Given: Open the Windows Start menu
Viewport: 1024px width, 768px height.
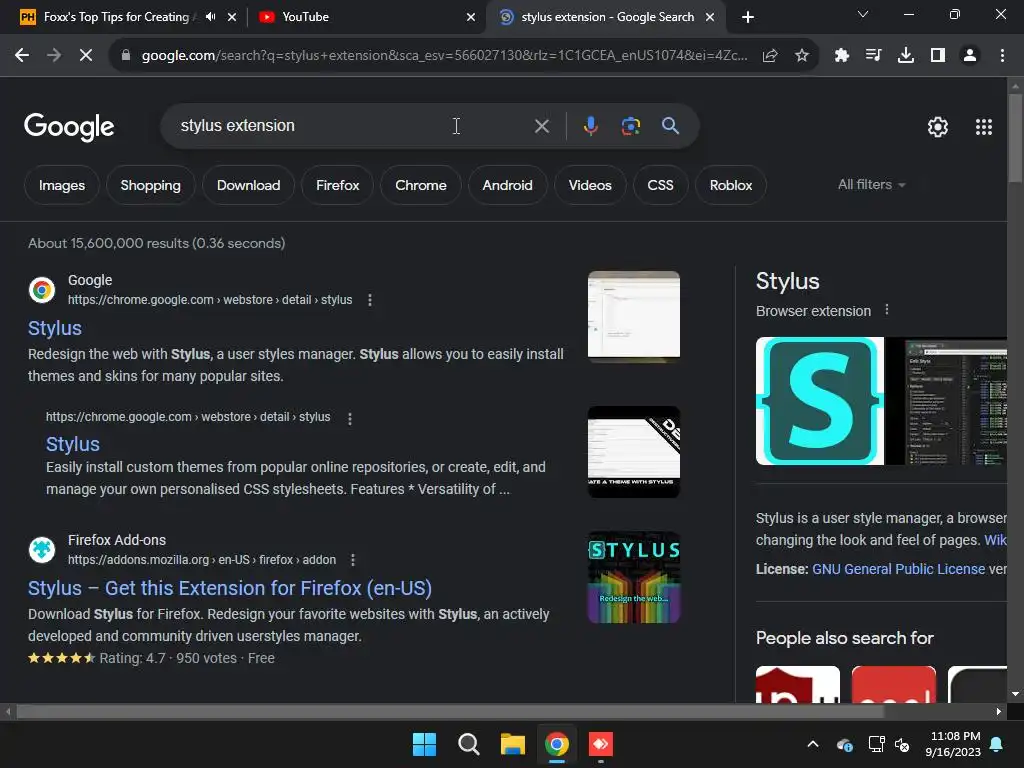Looking at the screenshot, I should point(424,744).
